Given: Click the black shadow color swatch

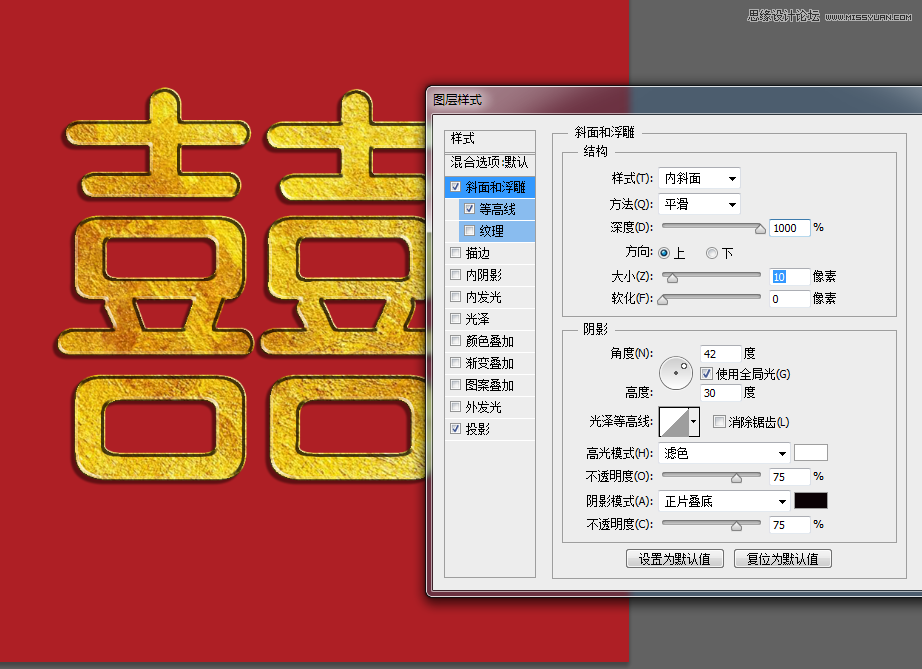Looking at the screenshot, I should click(811, 501).
